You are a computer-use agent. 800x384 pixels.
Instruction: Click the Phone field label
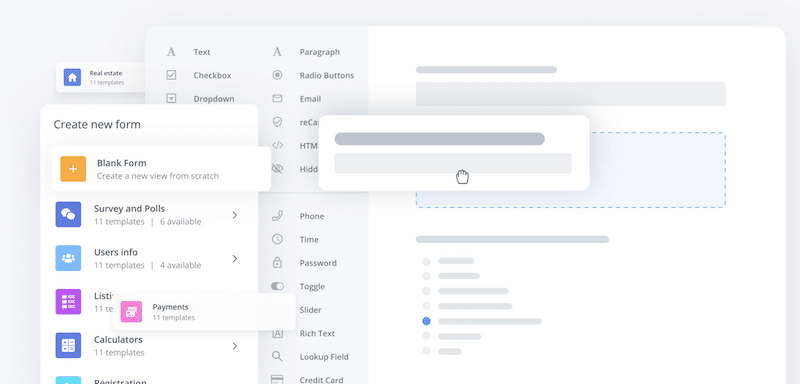coord(312,216)
